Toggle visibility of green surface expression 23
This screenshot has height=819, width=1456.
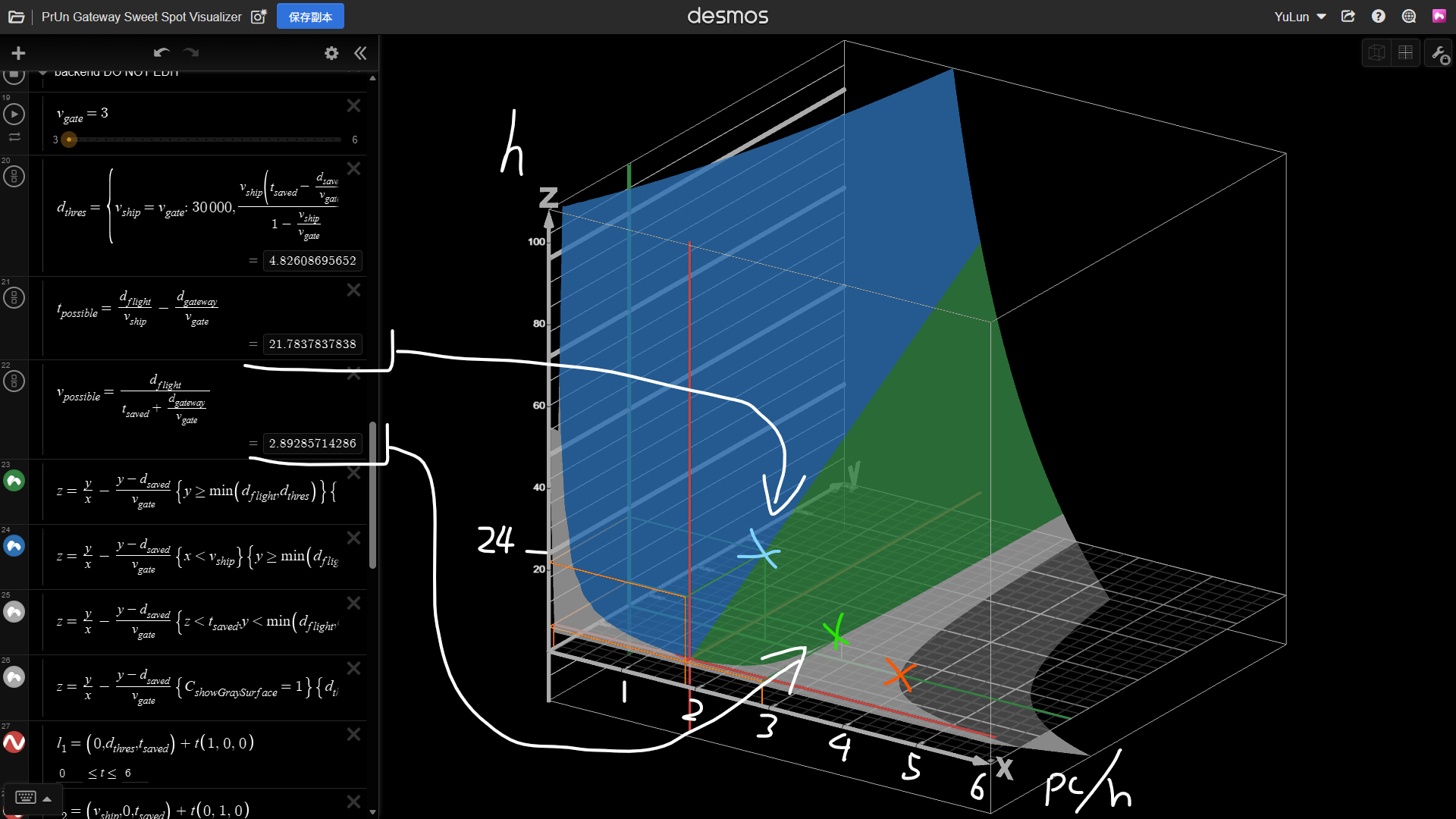14,481
